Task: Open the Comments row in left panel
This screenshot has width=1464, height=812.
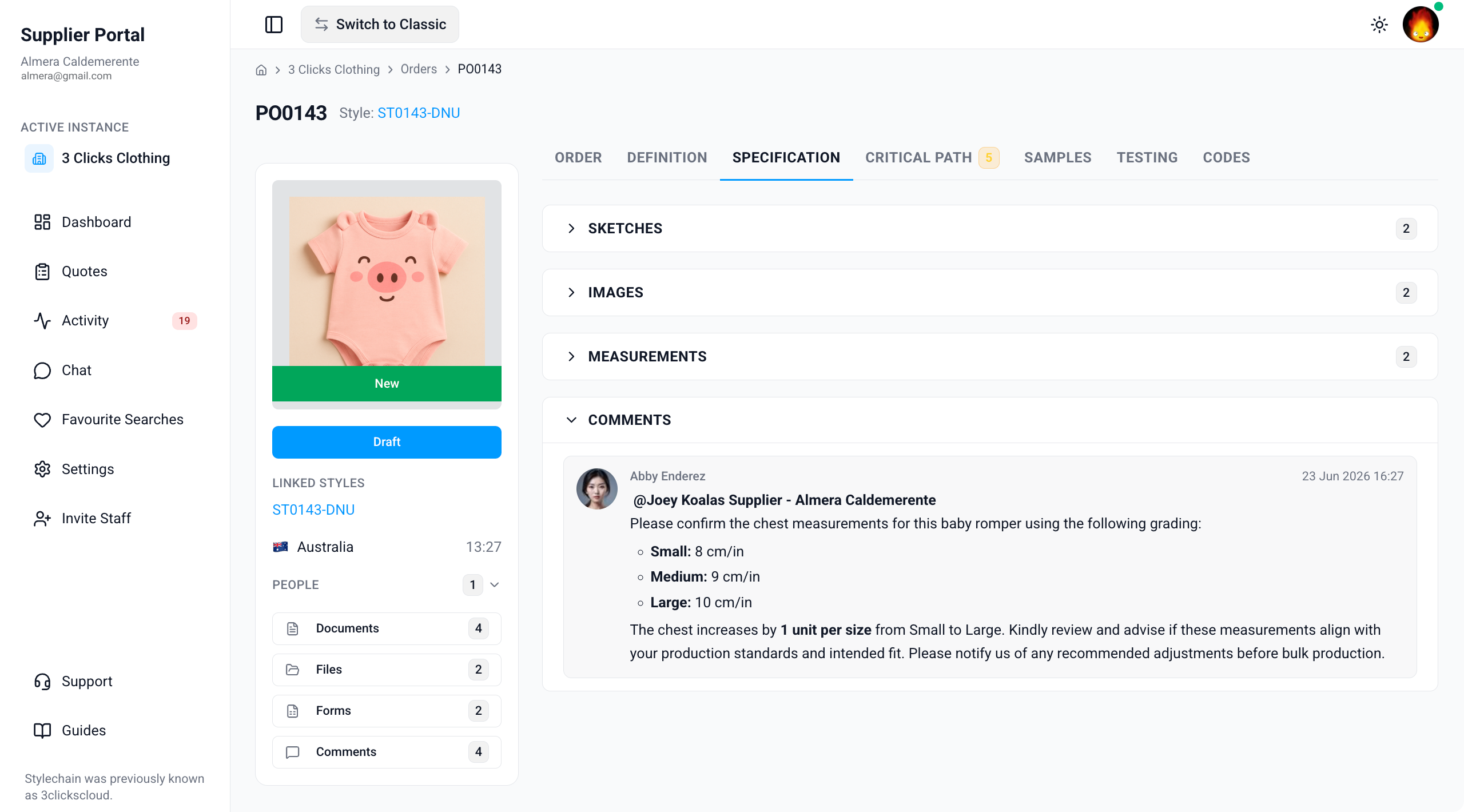Action: point(387,753)
